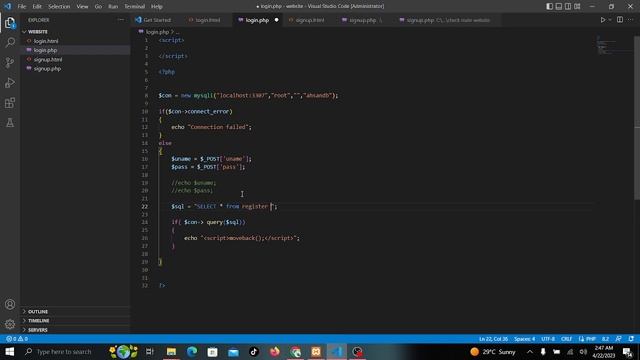Click the Customize Layout icon
640x360 pixels.
tap(577, 6)
